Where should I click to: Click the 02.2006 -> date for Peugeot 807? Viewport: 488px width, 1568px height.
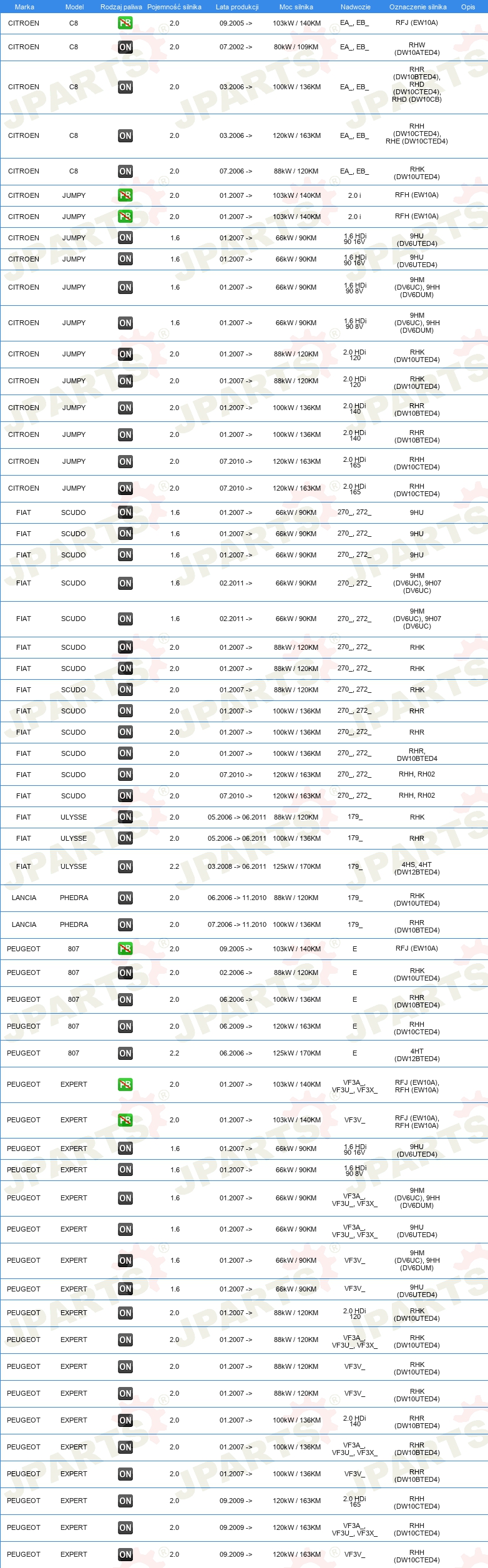(236, 973)
